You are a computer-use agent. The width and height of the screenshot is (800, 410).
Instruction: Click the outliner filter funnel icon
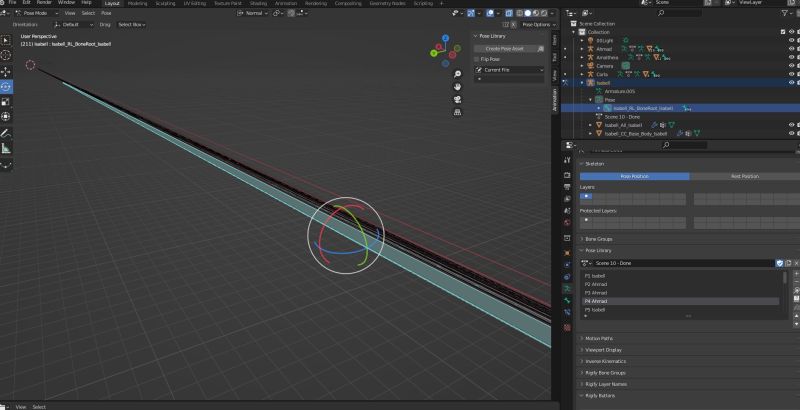[785, 13]
